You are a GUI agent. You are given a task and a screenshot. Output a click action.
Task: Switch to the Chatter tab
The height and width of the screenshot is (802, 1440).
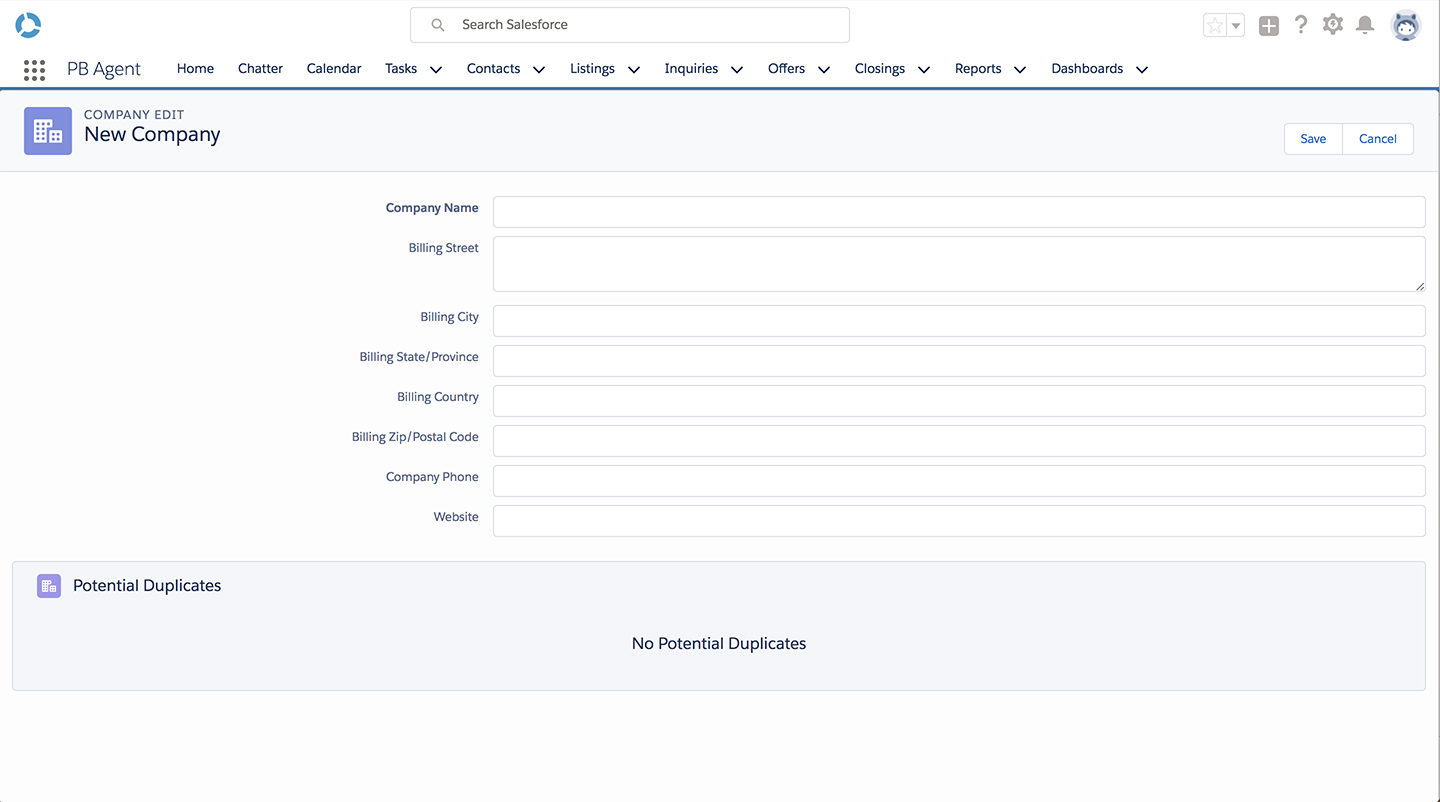(x=260, y=69)
